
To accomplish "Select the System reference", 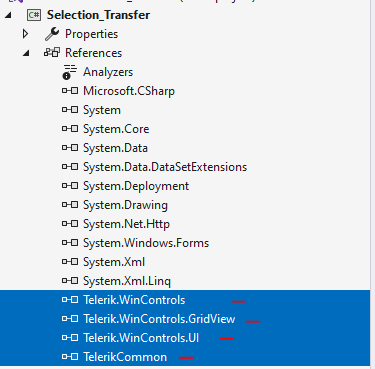I will 102,110.
